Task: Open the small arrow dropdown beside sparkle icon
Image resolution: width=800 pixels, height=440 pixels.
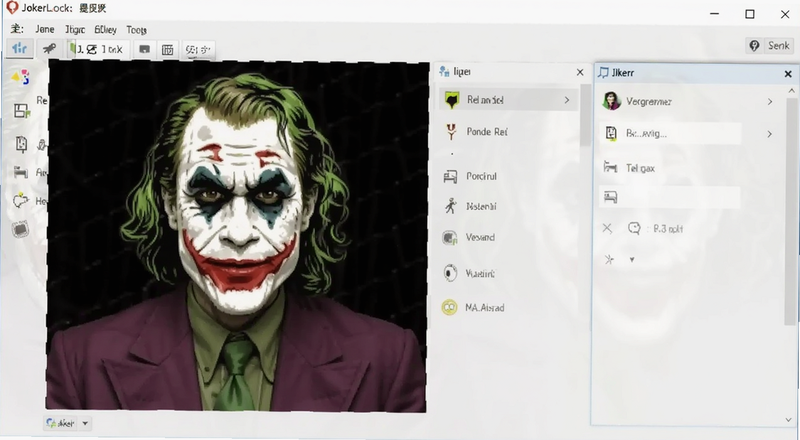Action: [x=632, y=260]
